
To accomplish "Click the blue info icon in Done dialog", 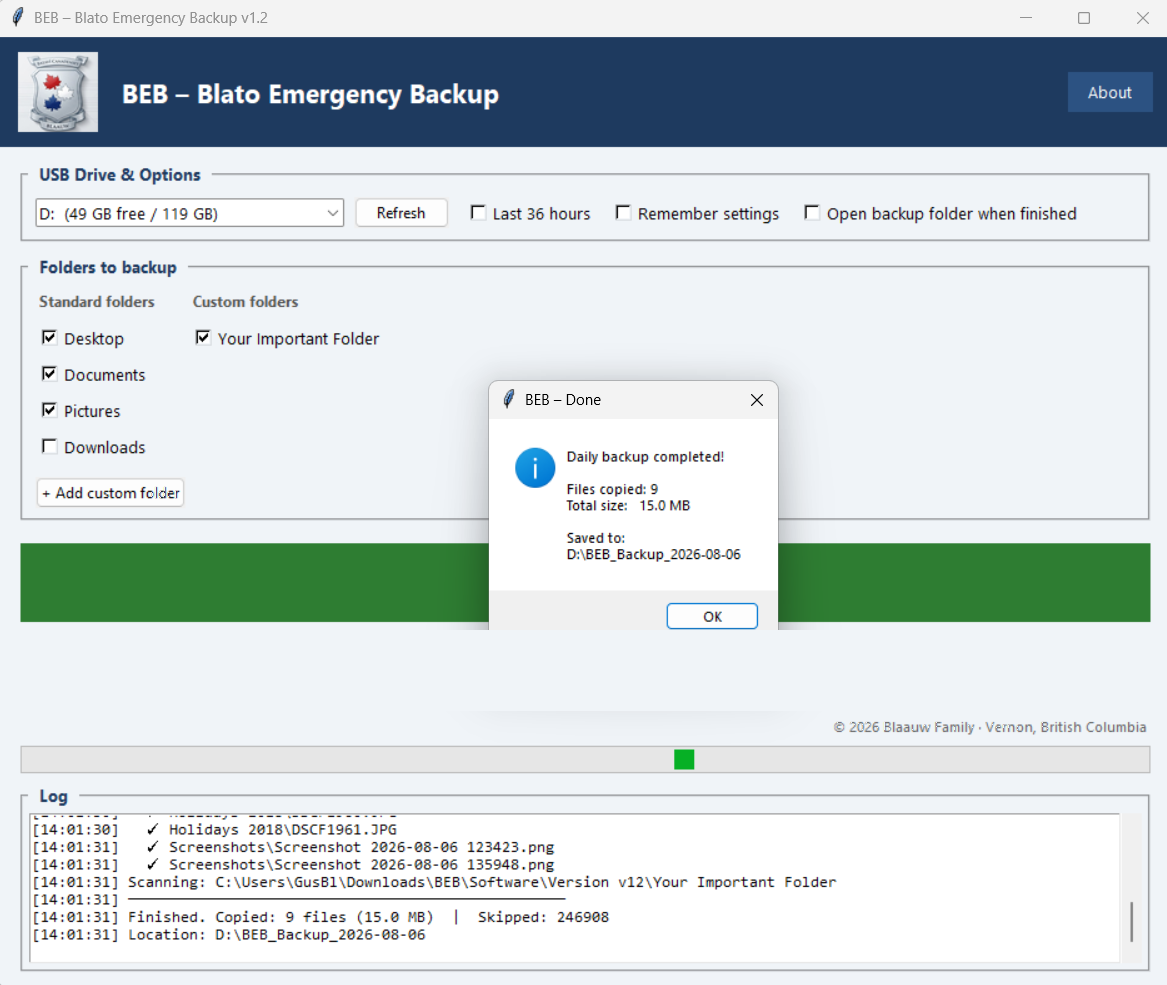I will point(534,468).
